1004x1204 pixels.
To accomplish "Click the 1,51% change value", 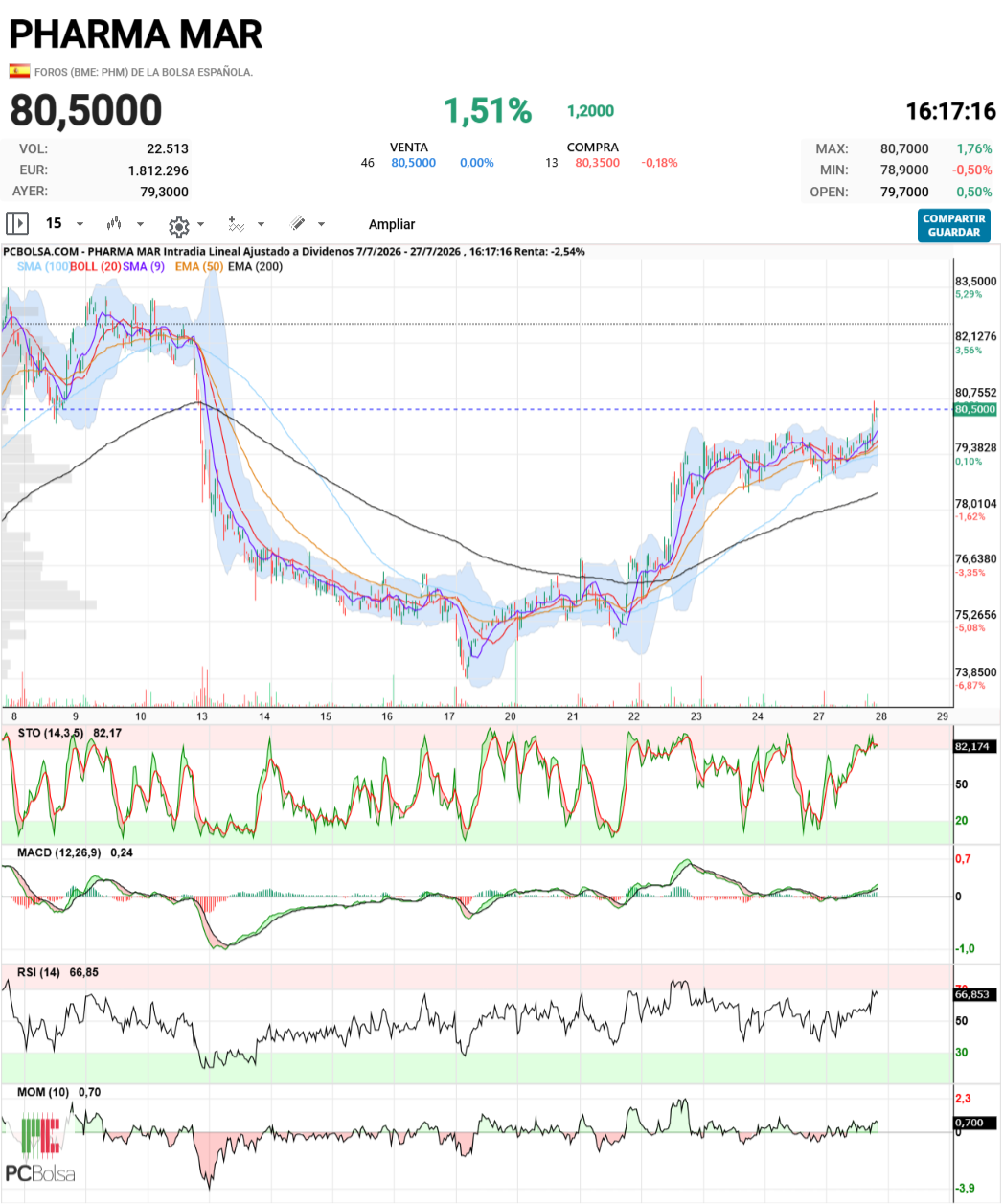I will coord(488,111).
